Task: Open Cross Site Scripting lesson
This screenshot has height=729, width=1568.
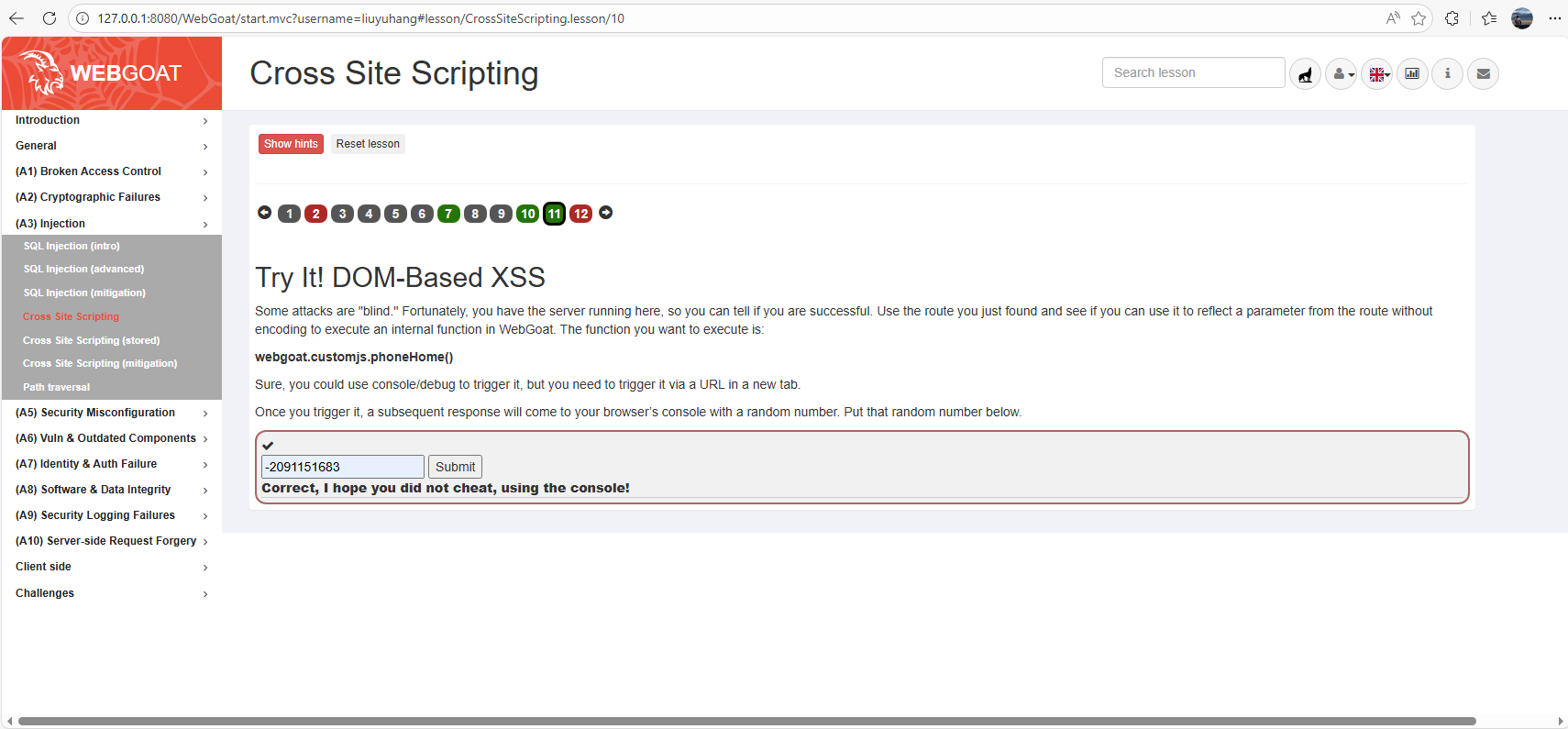Action: (71, 316)
